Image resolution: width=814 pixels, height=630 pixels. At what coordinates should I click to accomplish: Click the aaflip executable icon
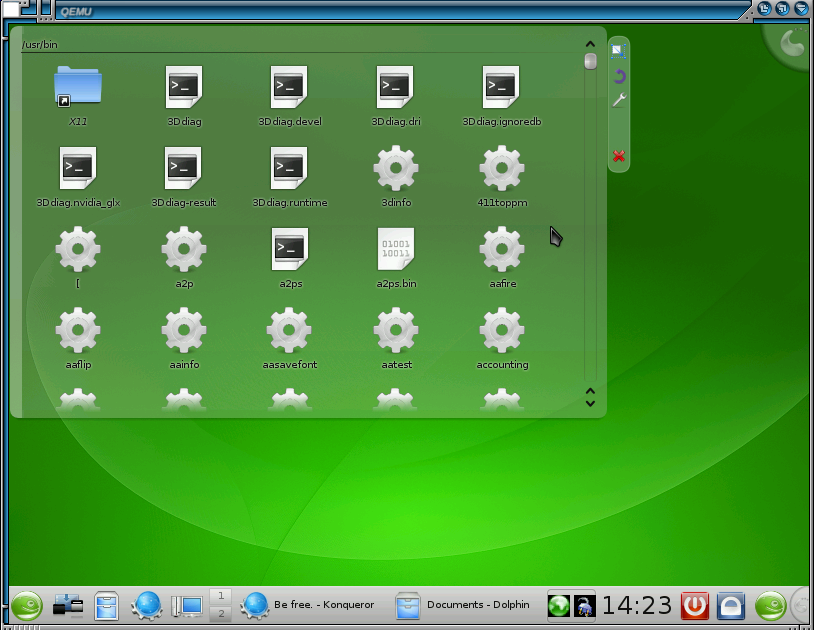[78, 330]
